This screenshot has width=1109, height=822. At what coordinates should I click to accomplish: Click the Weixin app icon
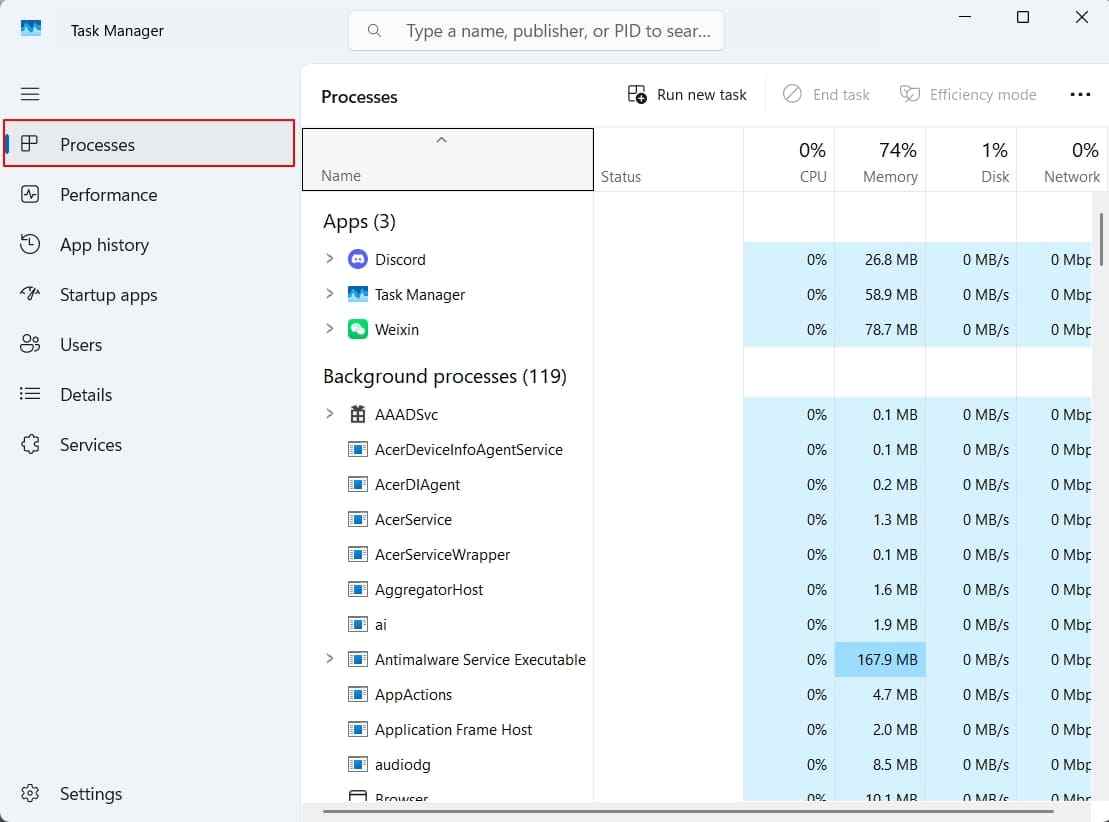358,329
